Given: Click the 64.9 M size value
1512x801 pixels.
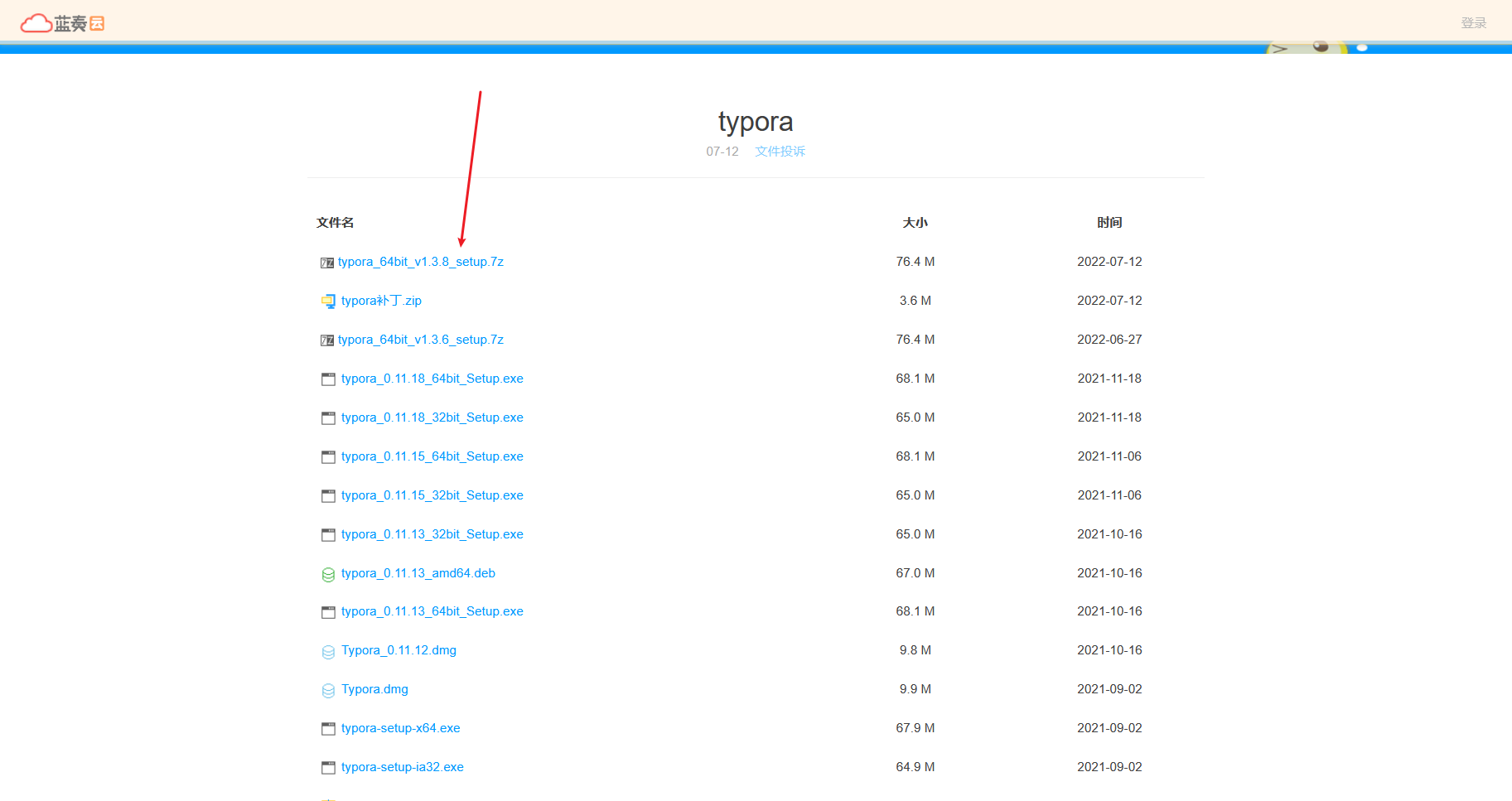Looking at the screenshot, I should pyautogui.click(x=915, y=767).
